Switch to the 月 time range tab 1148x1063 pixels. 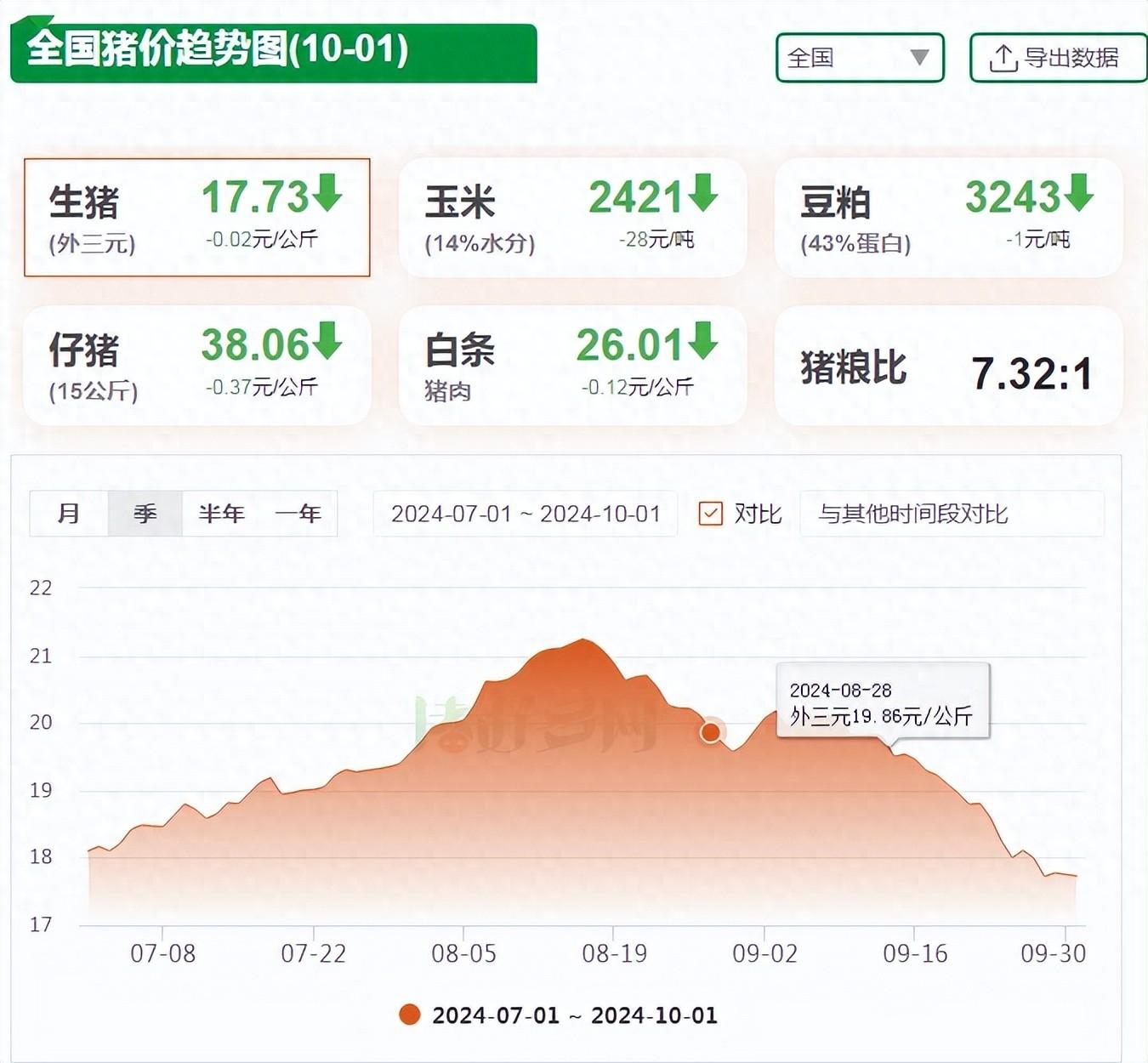(69, 514)
